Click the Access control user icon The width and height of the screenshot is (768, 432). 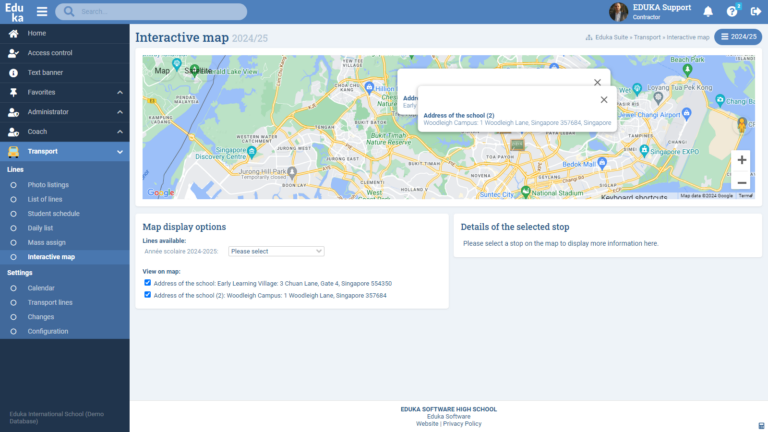(13, 53)
